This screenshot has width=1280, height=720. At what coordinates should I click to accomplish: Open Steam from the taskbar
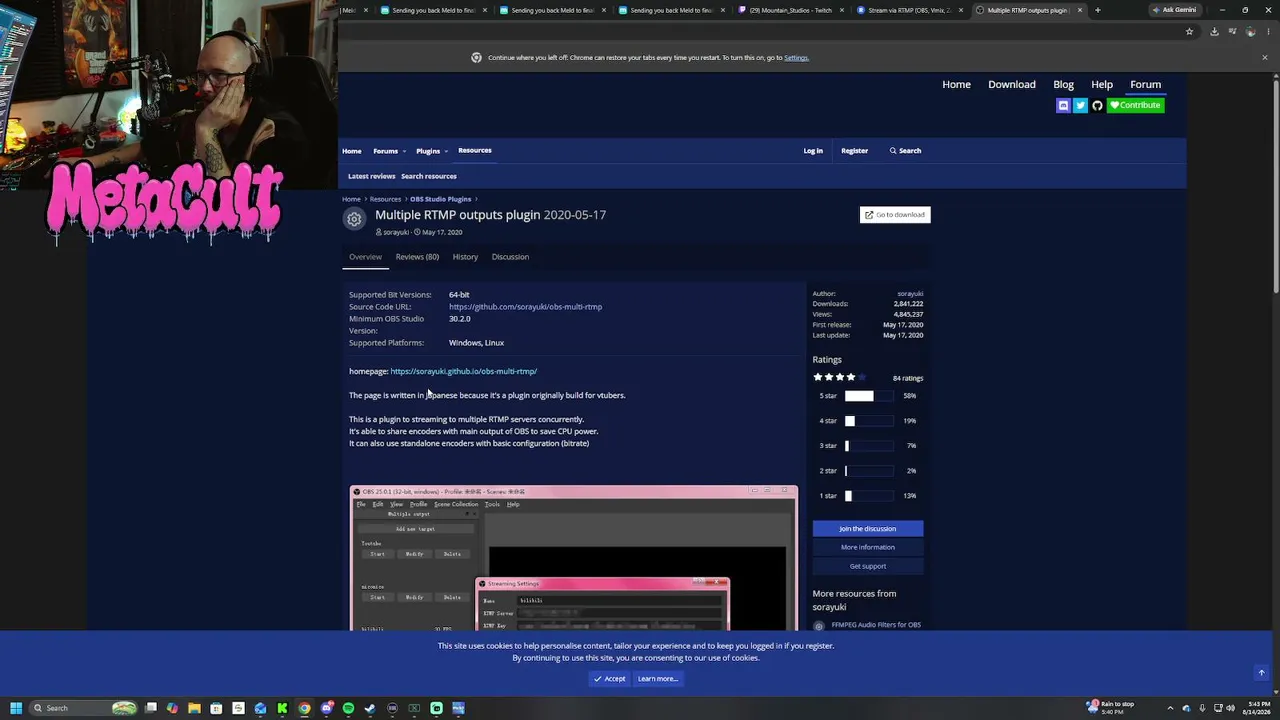coord(370,708)
